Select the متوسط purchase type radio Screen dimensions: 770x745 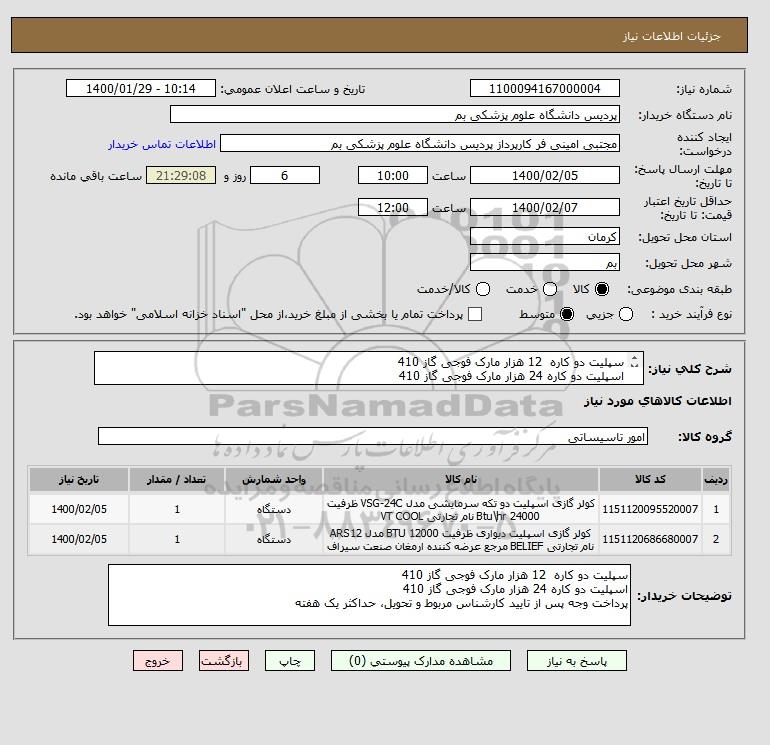(x=567, y=314)
